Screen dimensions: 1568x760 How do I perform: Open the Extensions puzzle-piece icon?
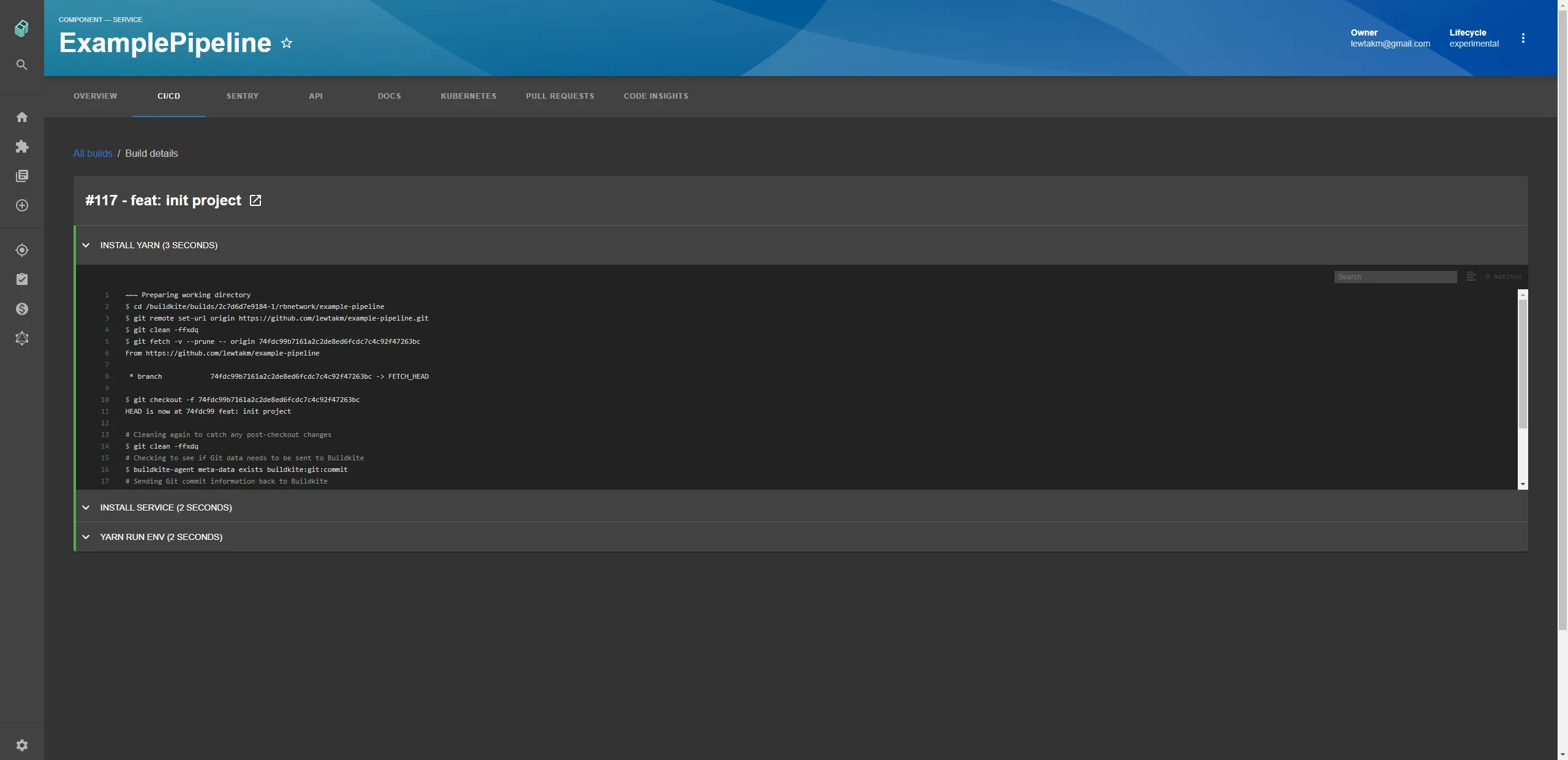(22, 146)
